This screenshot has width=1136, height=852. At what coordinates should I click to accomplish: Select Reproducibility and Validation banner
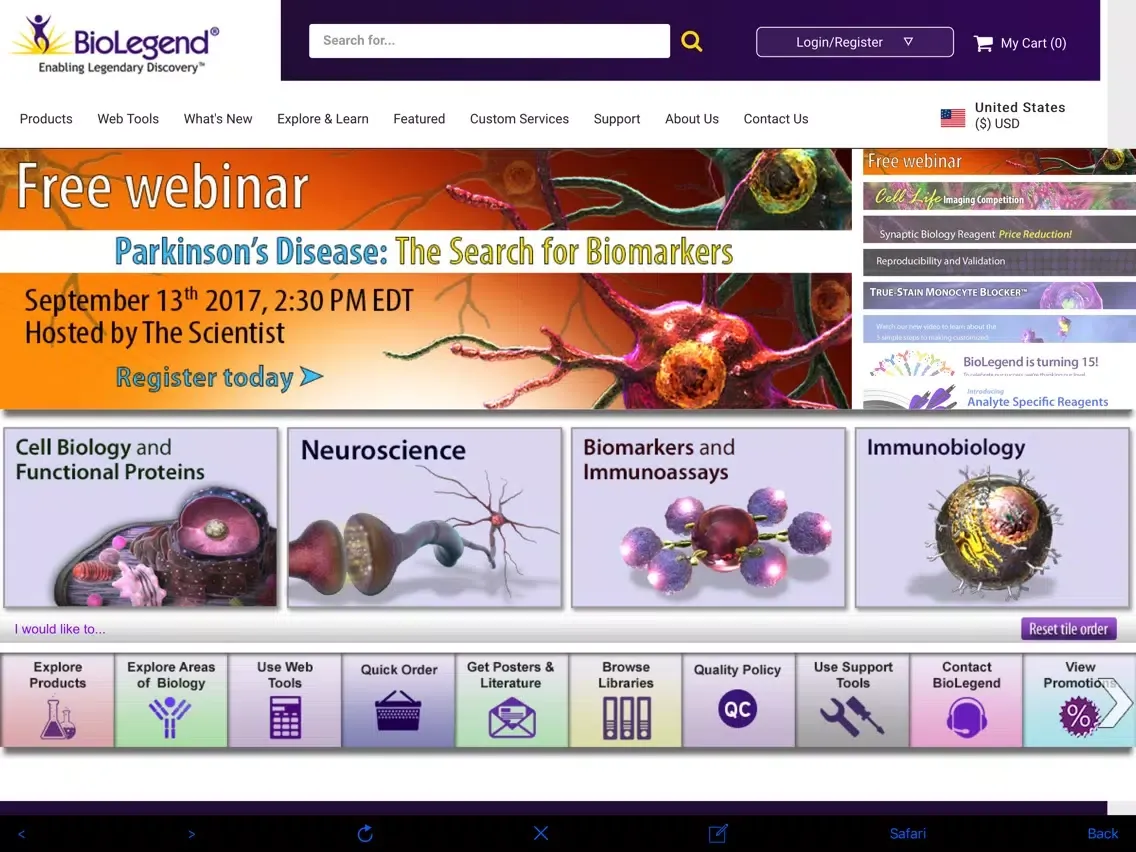[999, 262]
